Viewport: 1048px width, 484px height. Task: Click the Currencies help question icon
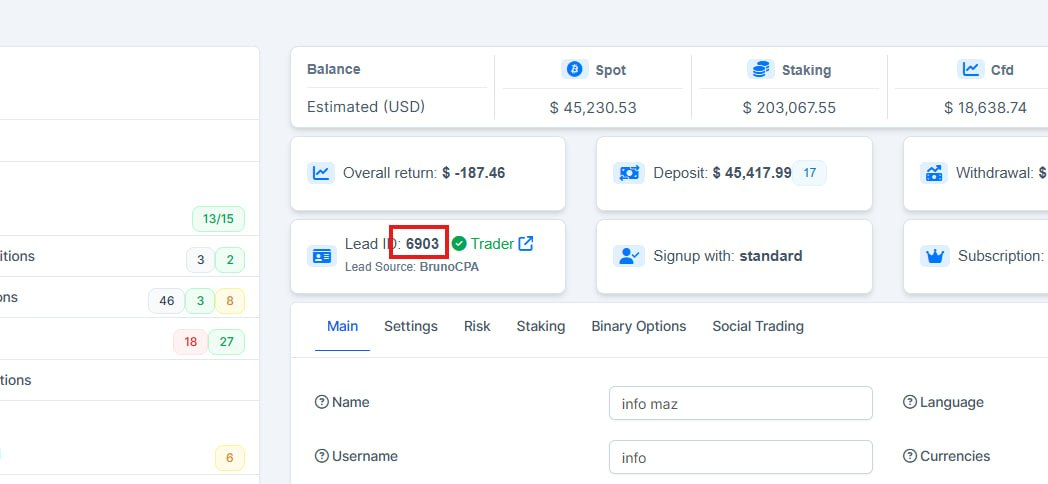point(910,456)
